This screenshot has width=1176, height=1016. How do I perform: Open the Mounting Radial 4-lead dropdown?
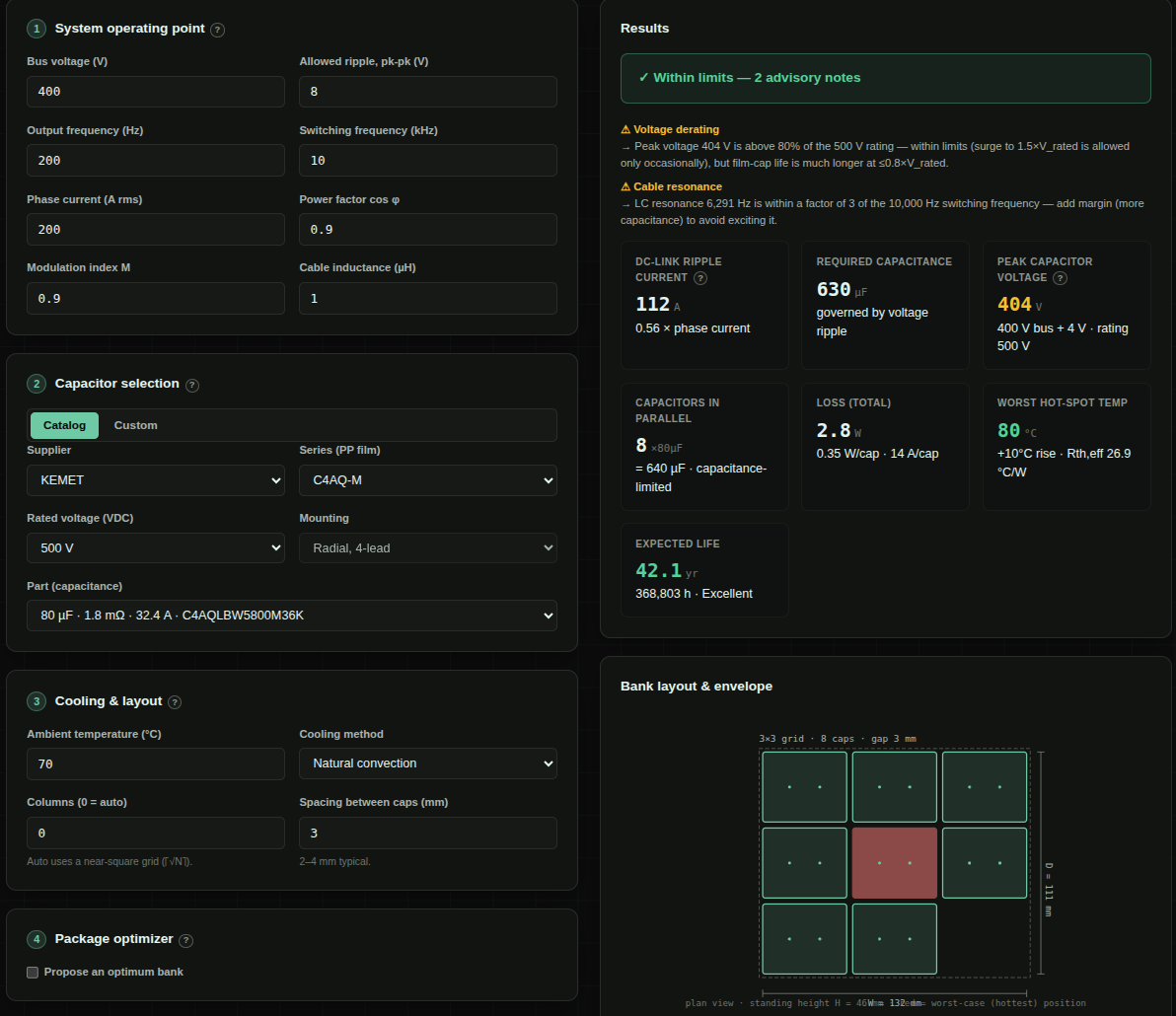(x=428, y=548)
